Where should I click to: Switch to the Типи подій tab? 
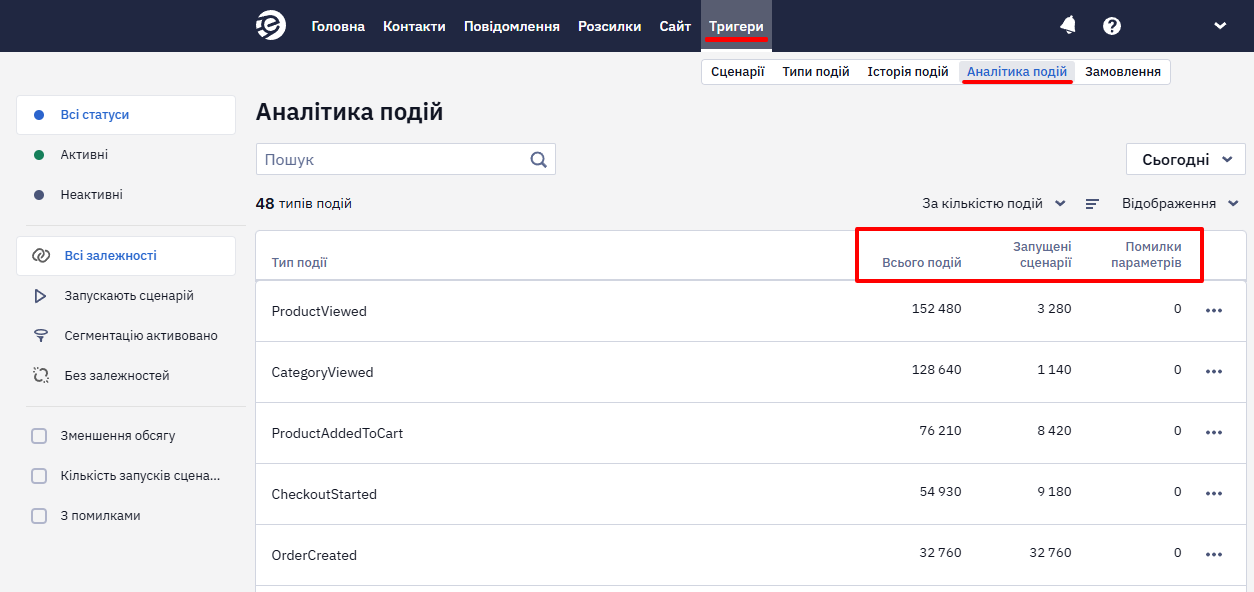[x=816, y=72]
